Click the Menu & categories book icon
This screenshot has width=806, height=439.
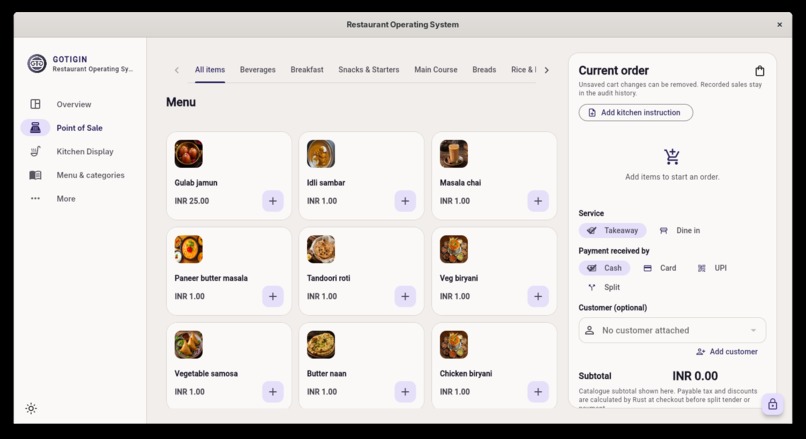click(35, 175)
